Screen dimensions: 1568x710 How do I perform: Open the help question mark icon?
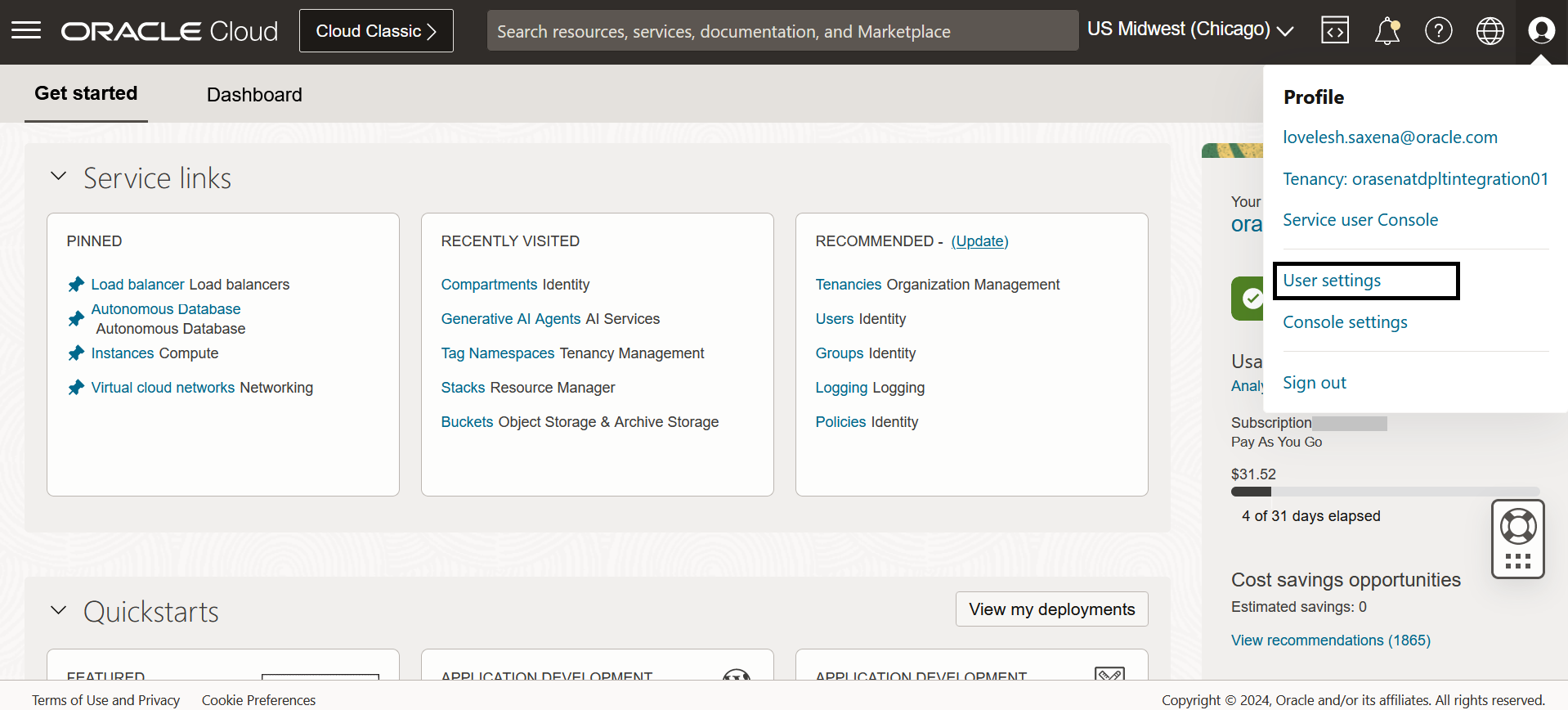click(x=1439, y=31)
